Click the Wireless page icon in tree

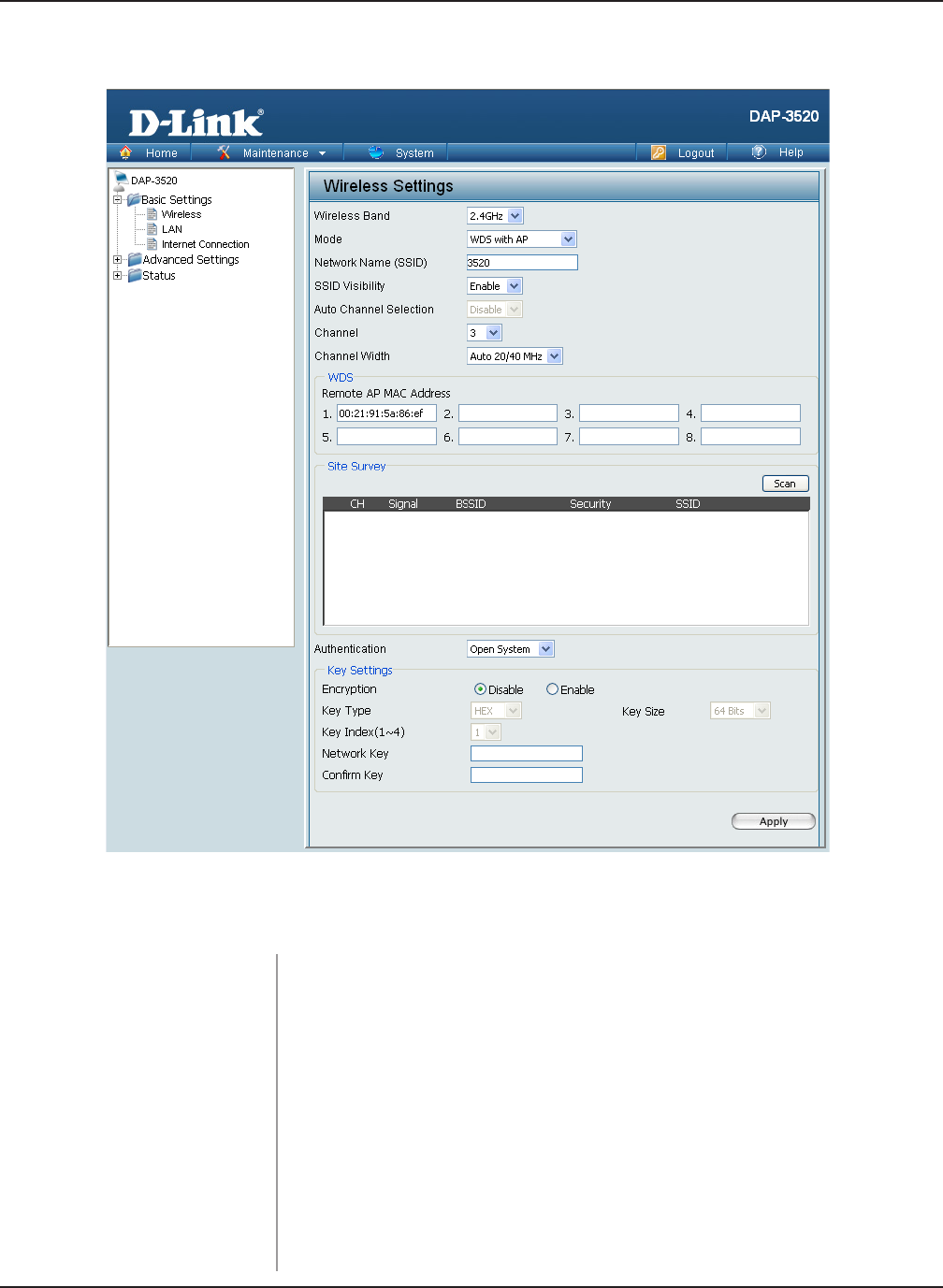[x=152, y=214]
